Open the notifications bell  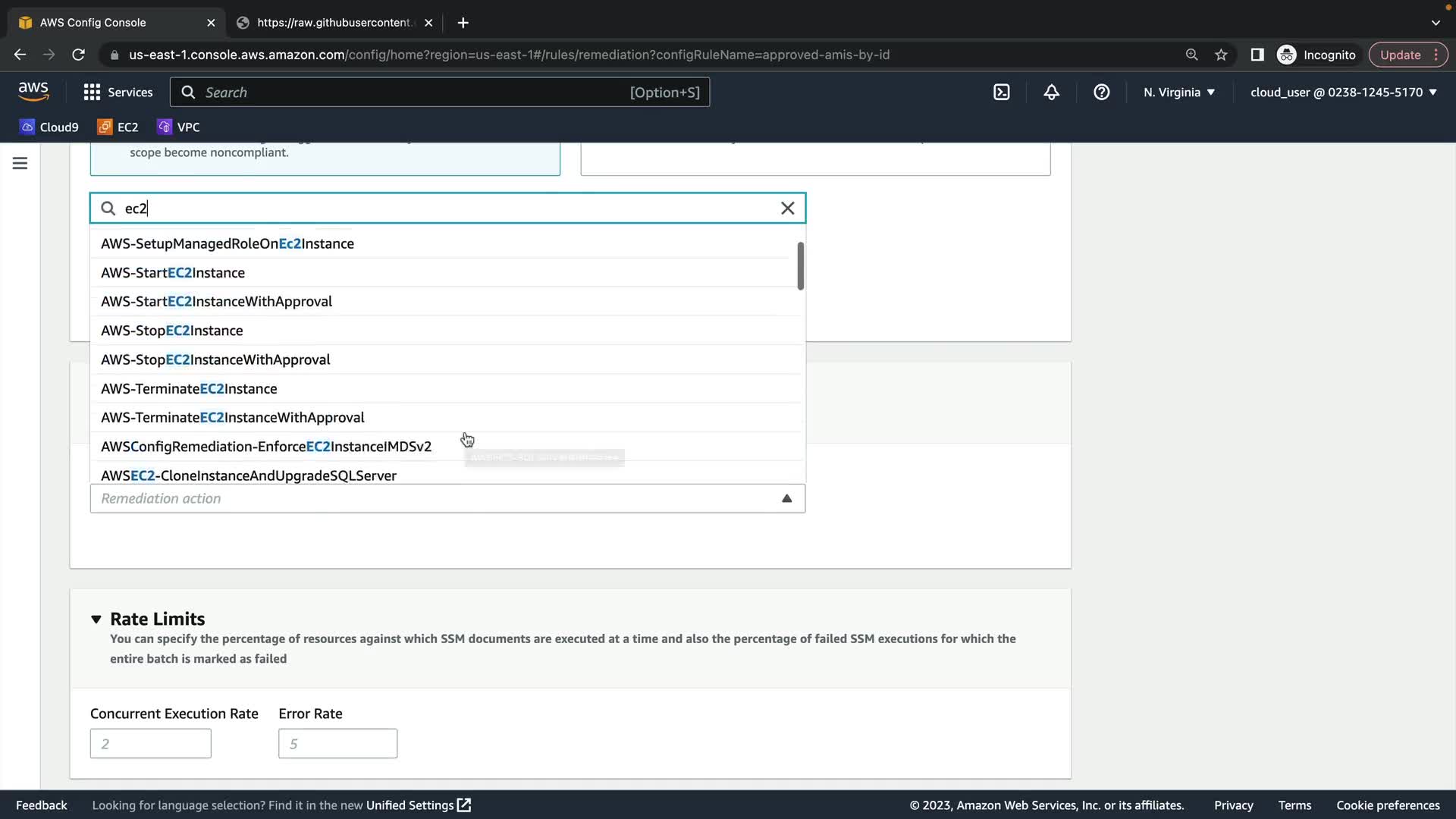coord(1051,92)
